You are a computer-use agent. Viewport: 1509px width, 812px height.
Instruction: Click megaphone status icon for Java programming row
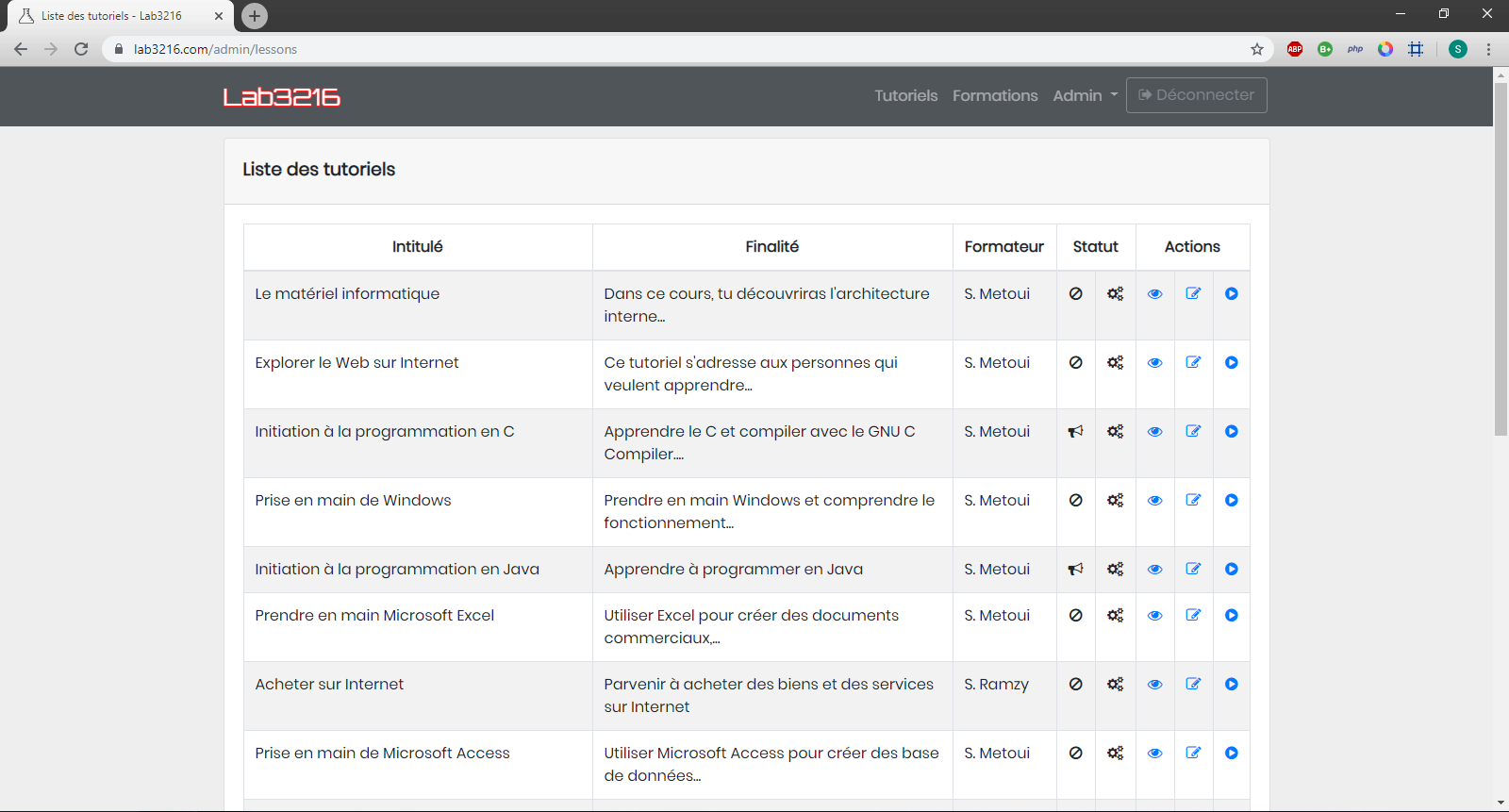click(x=1075, y=570)
